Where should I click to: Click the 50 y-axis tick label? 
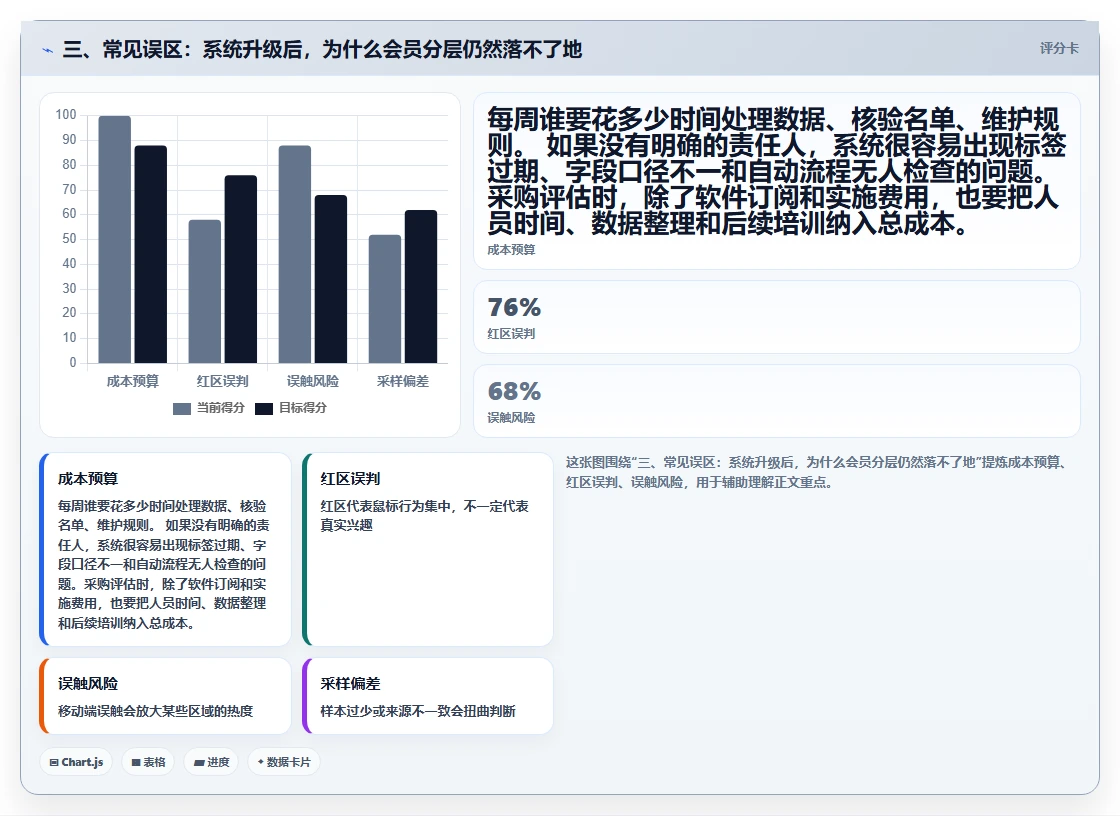[69, 239]
